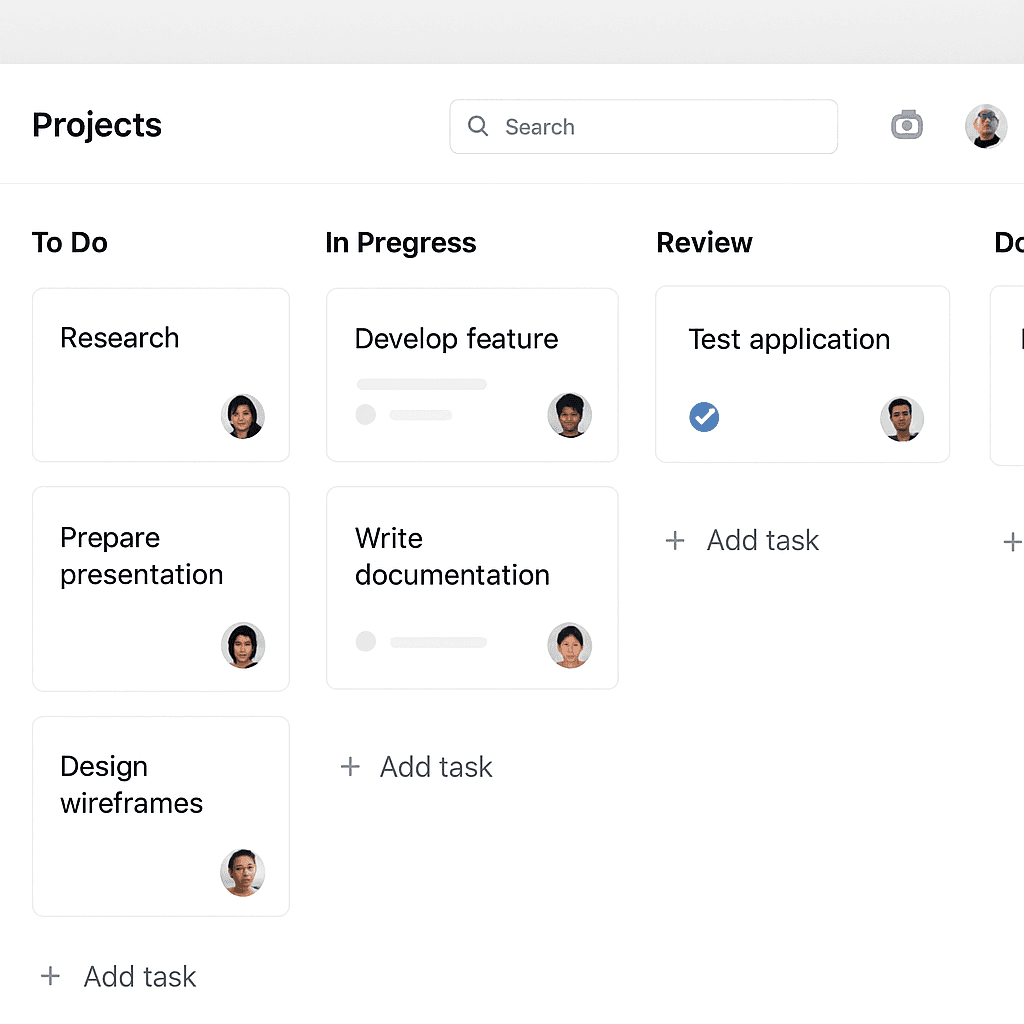Click the assignee avatar on Write documentation

click(569, 645)
